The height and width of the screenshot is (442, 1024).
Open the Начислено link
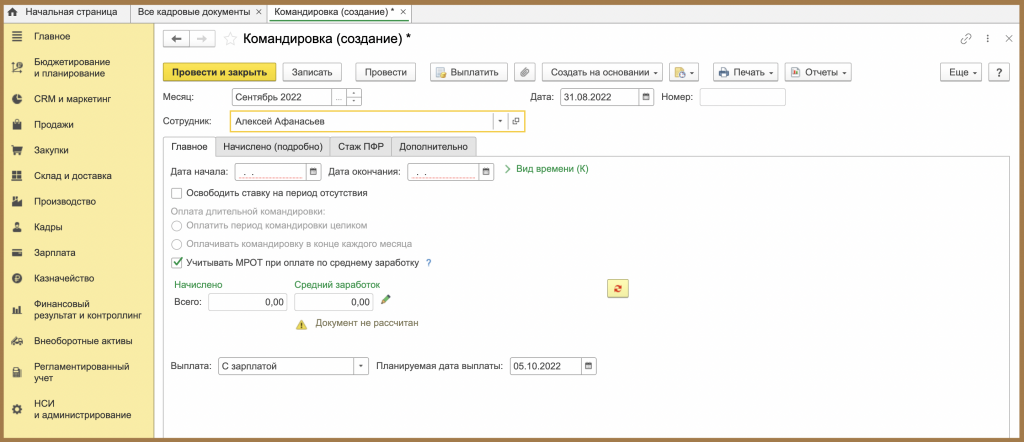point(199,285)
